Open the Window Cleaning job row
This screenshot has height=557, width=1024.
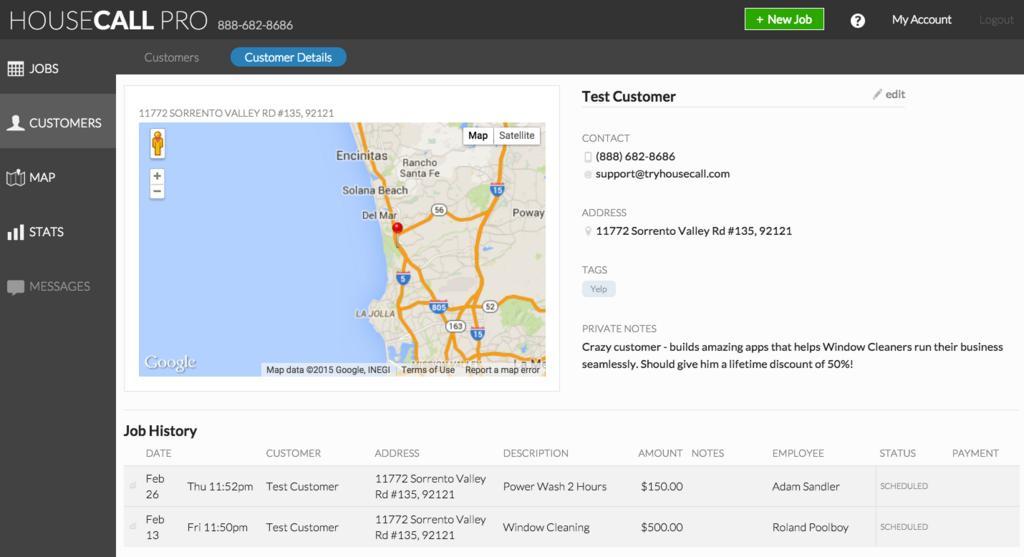pos(571,527)
